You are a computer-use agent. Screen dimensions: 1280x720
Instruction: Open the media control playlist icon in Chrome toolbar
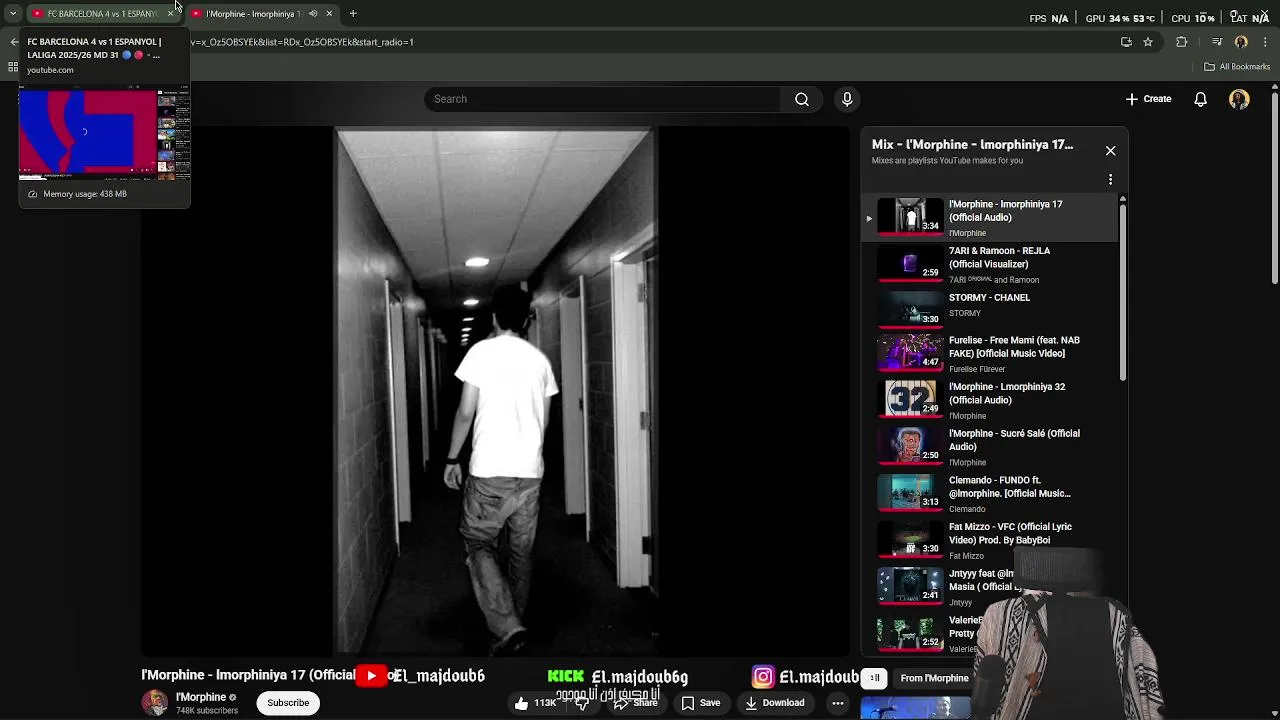[x=1217, y=42]
